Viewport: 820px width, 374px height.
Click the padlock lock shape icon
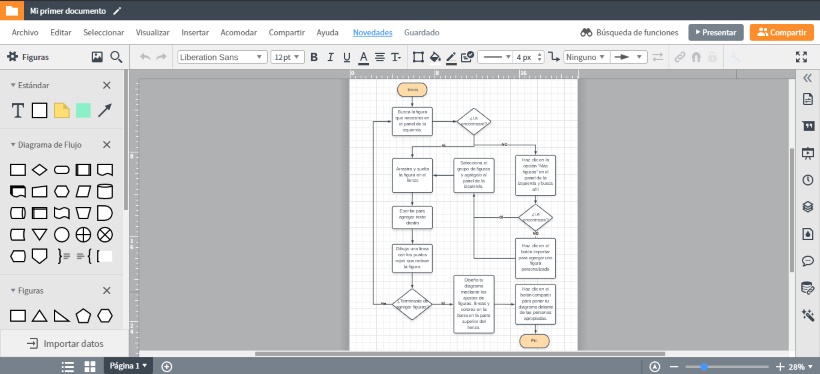tap(712, 57)
